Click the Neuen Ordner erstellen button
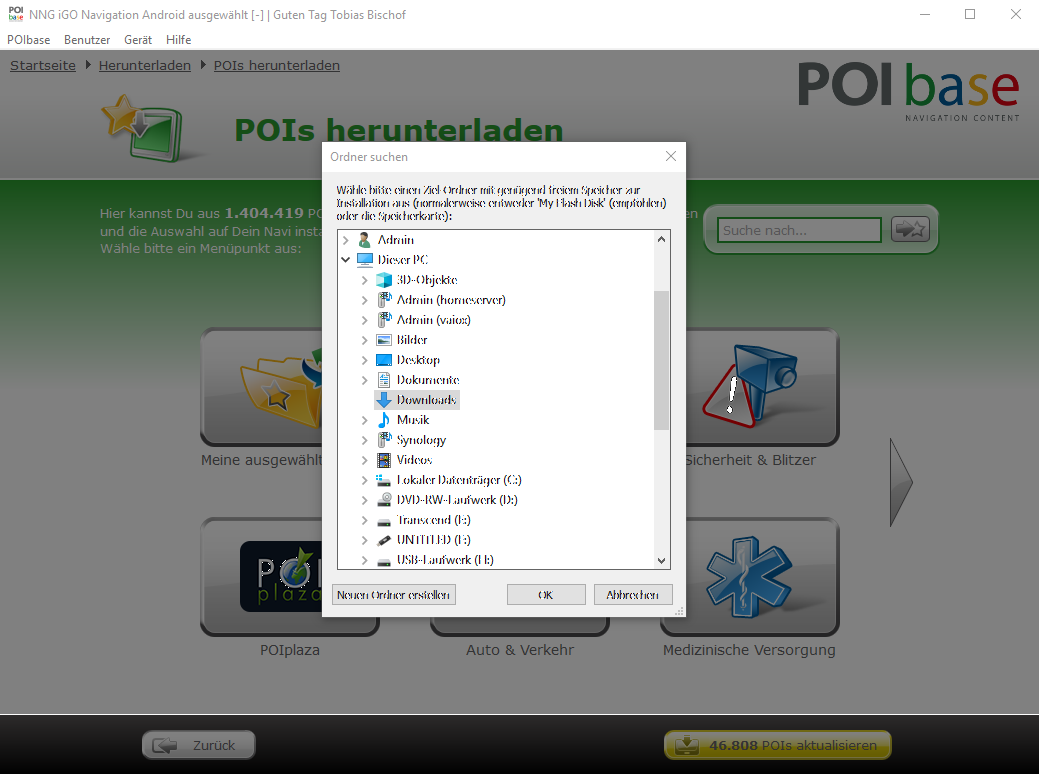Screen dimensions: 1039x774 click(394, 595)
